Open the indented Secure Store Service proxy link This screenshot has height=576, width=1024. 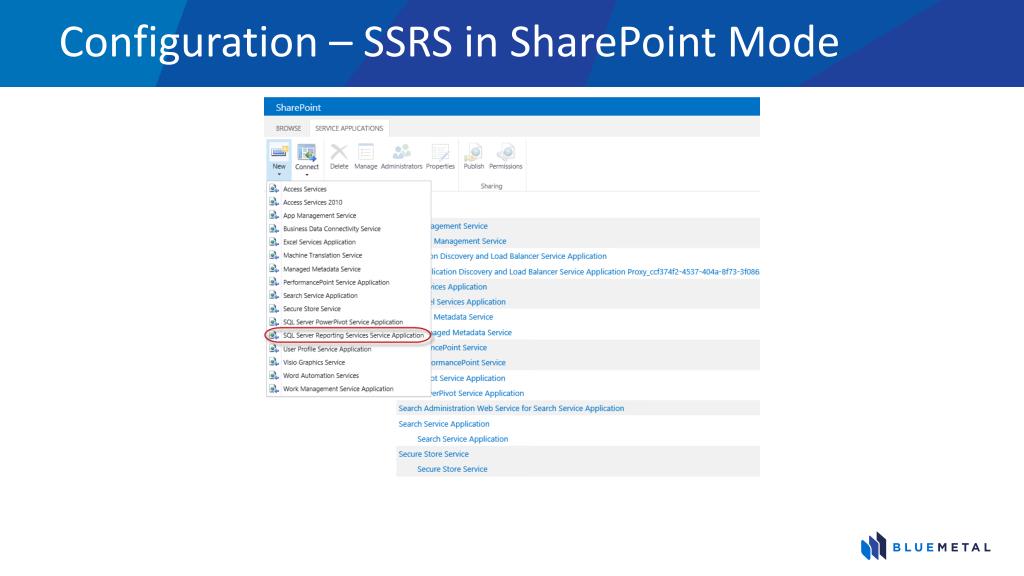(452, 469)
